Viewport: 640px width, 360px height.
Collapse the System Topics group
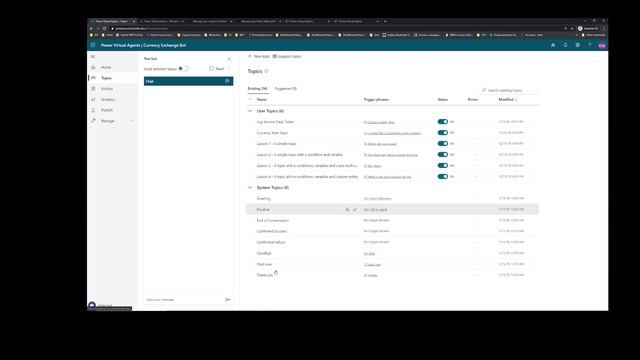pyautogui.click(x=250, y=188)
